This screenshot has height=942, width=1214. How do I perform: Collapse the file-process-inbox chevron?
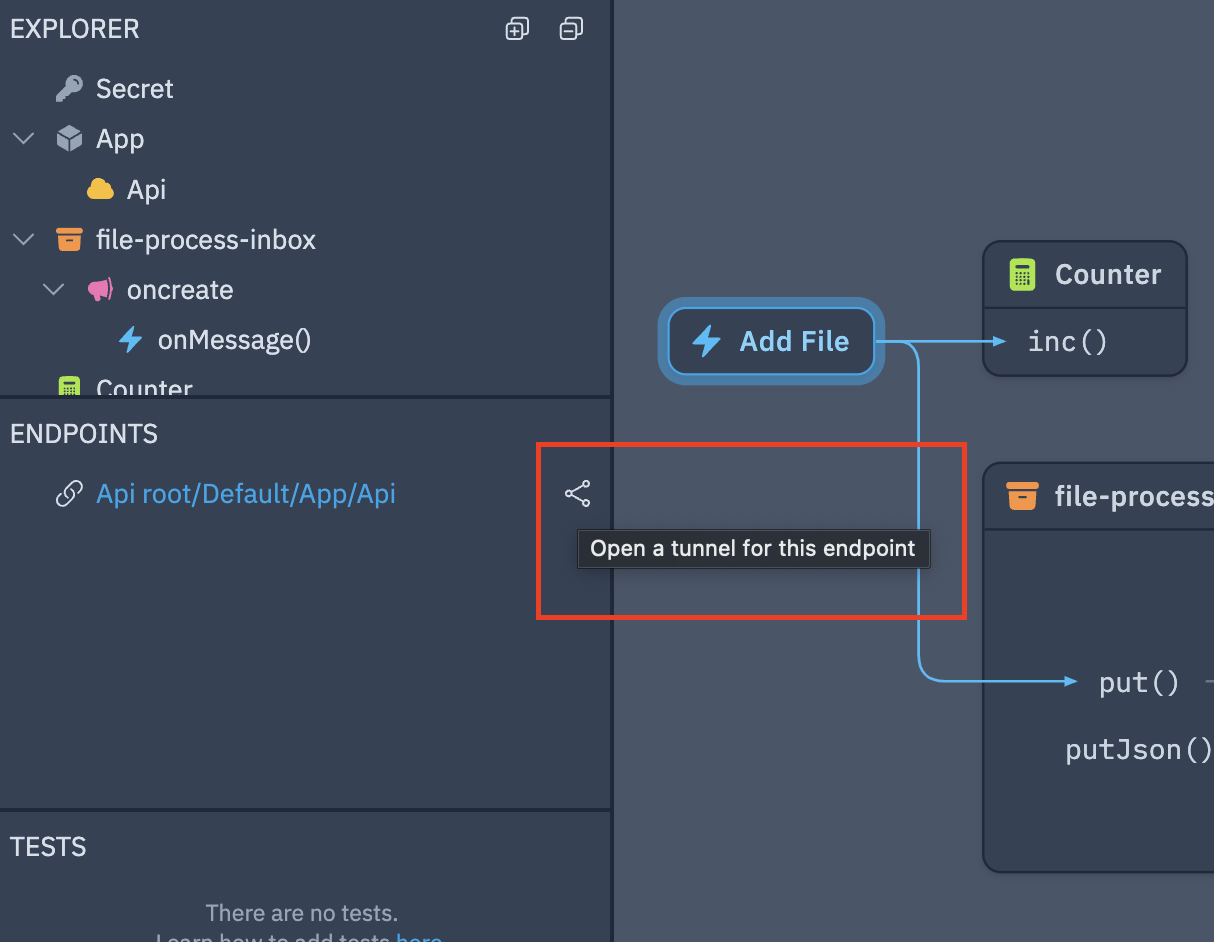(x=23, y=240)
